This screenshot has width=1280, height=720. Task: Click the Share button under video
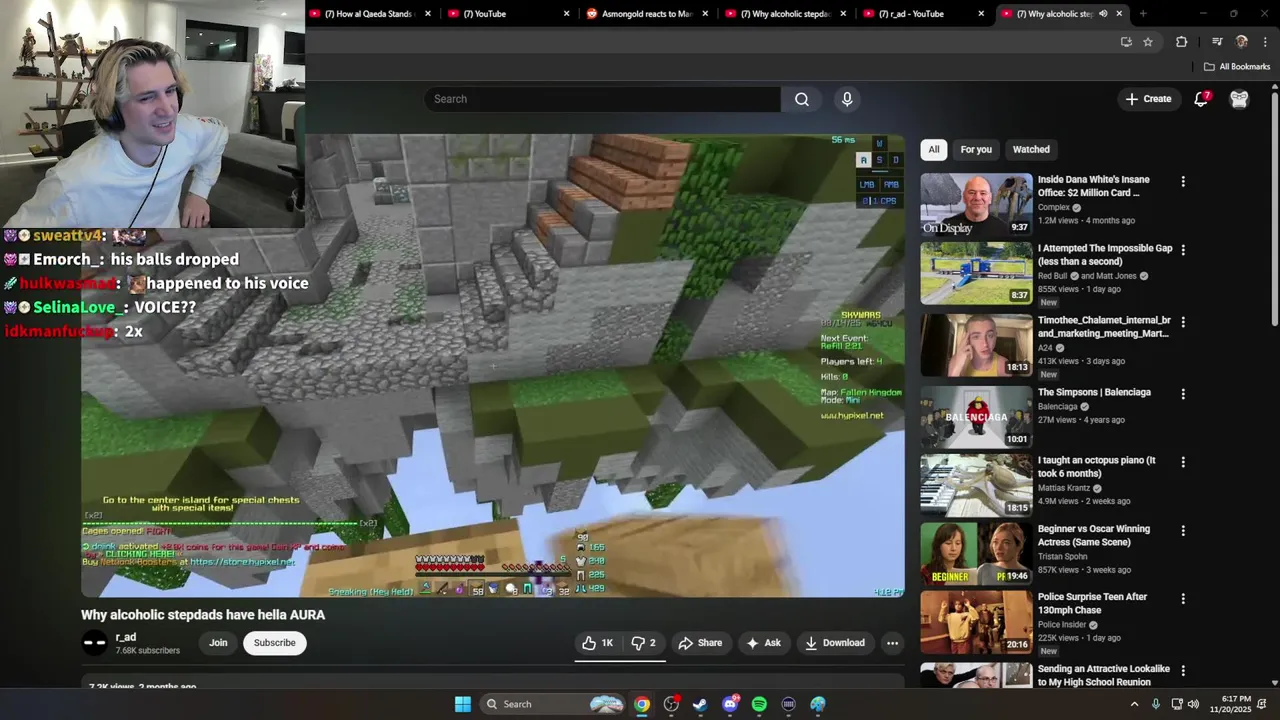point(700,643)
